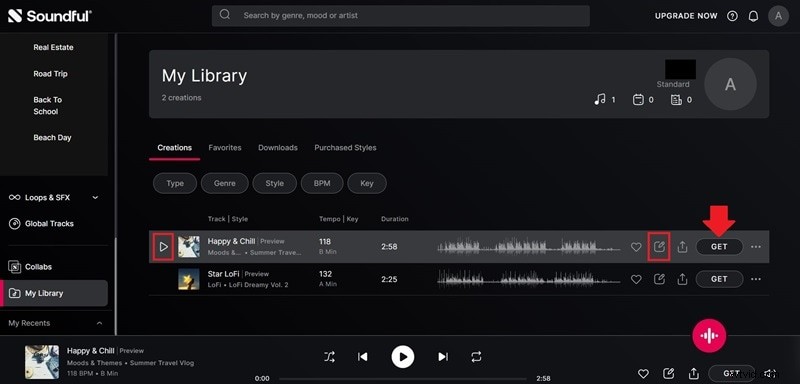The width and height of the screenshot is (800, 384).
Task: Favorite the current track in player bar
Action: 644,373
